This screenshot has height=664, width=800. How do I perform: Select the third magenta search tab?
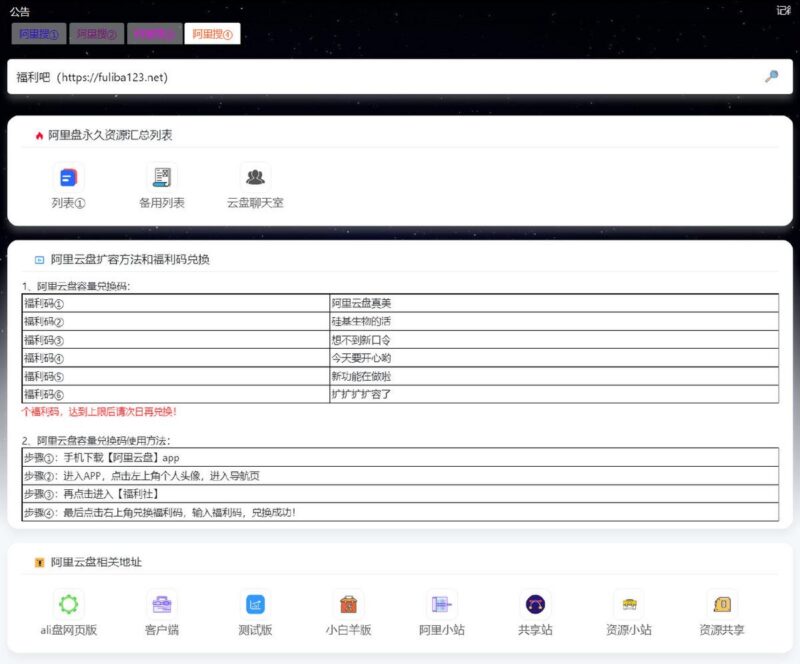[155, 34]
